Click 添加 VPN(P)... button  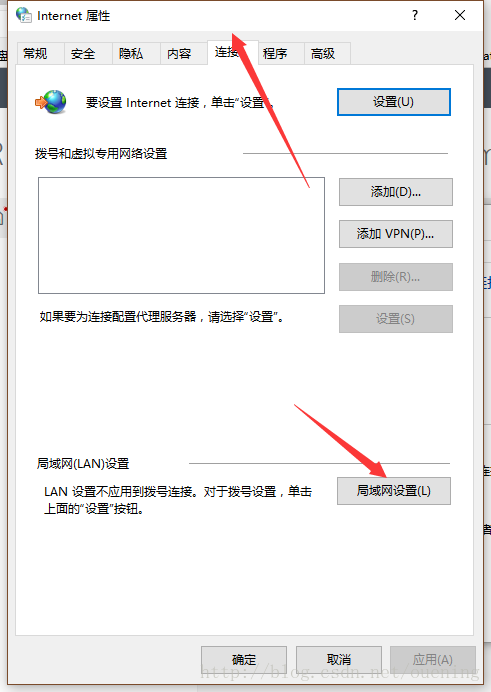(x=396, y=234)
